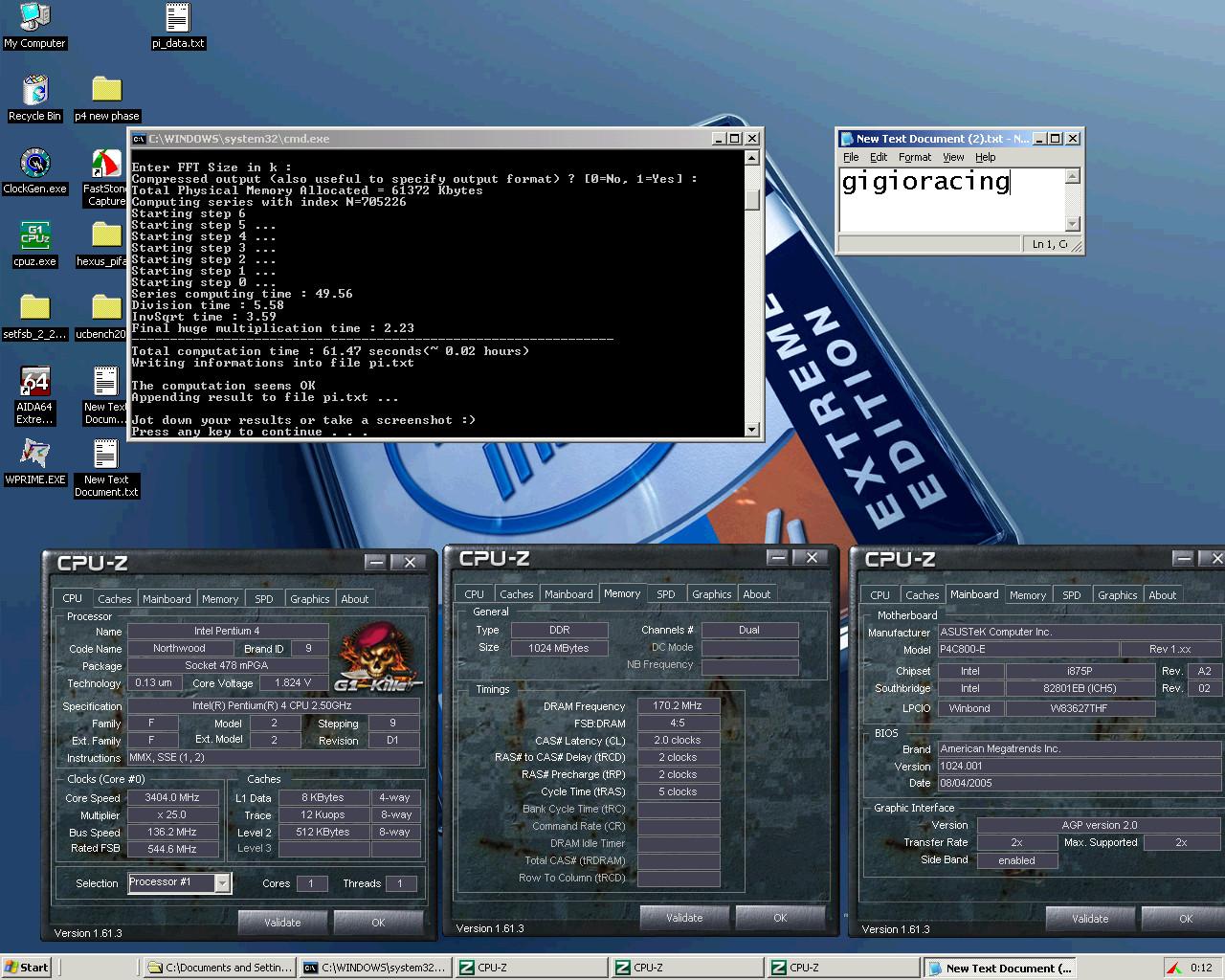This screenshot has height=980, width=1225.
Task: Open Graphics tab in left CPU-Z window
Action: (310, 599)
